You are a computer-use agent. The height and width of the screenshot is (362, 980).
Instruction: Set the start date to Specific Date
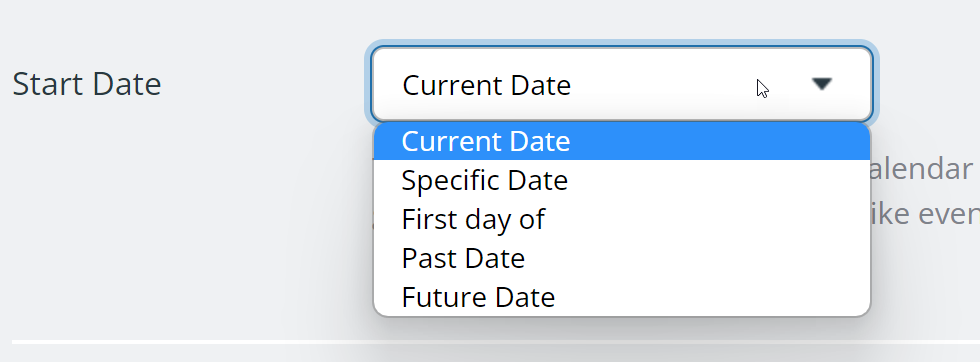pyautogui.click(x=622, y=180)
